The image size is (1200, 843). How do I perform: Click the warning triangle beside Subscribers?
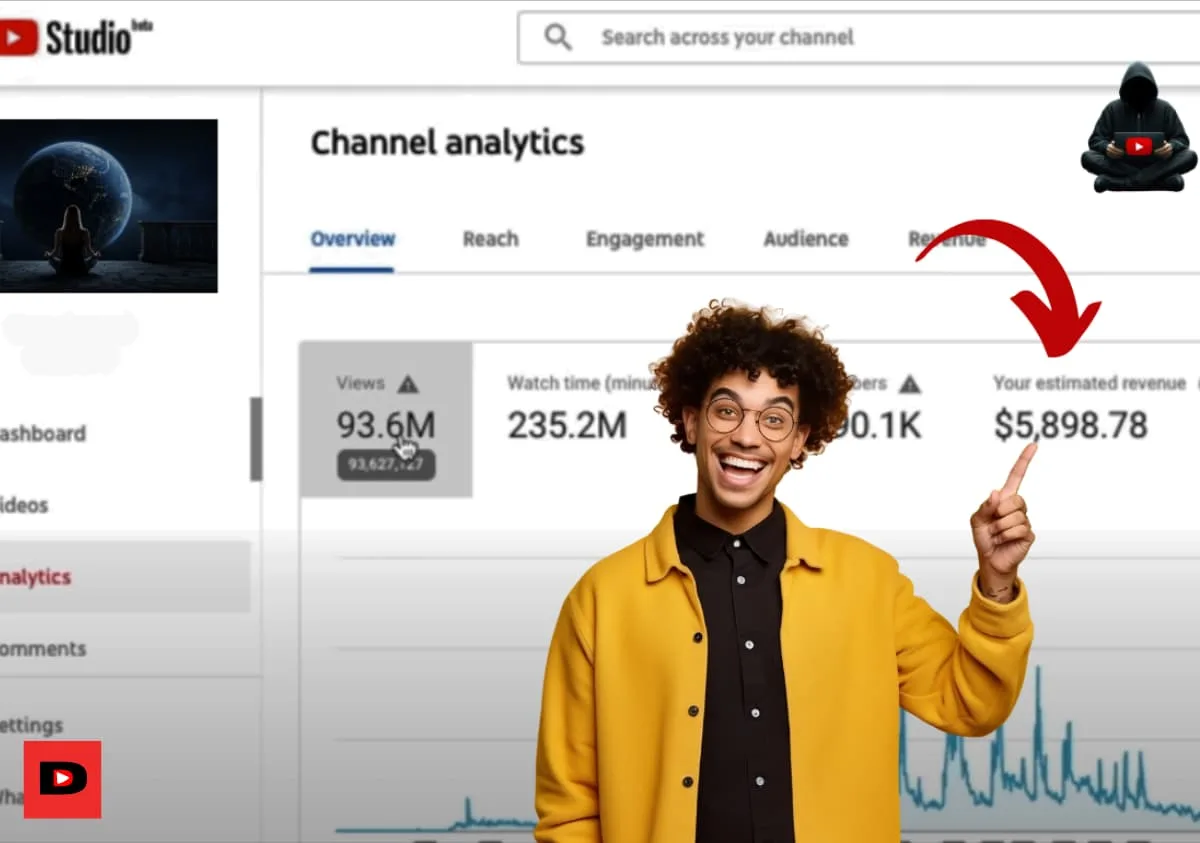pyautogui.click(x=909, y=384)
